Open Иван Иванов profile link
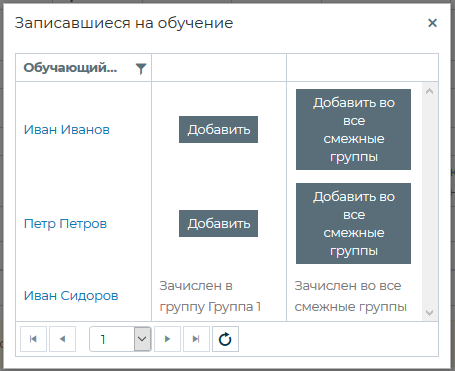The width and height of the screenshot is (455, 371). [67, 129]
